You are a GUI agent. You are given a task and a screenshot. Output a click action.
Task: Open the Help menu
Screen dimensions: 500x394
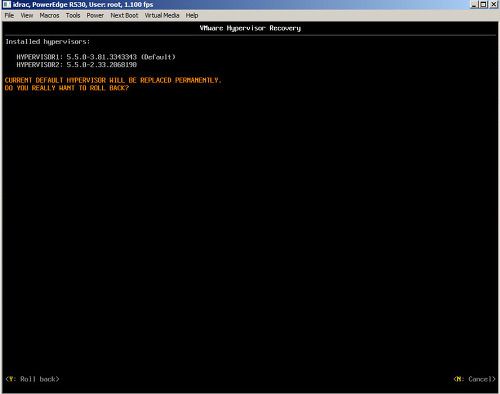click(192, 15)
